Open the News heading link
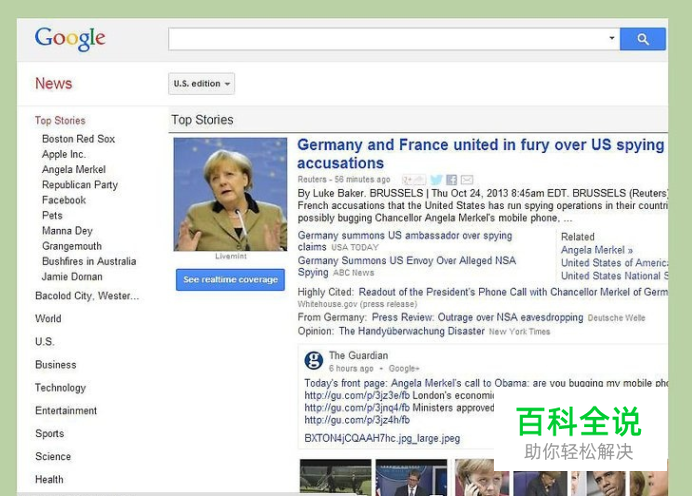This screenshot has width=692, height=496. 53,83
